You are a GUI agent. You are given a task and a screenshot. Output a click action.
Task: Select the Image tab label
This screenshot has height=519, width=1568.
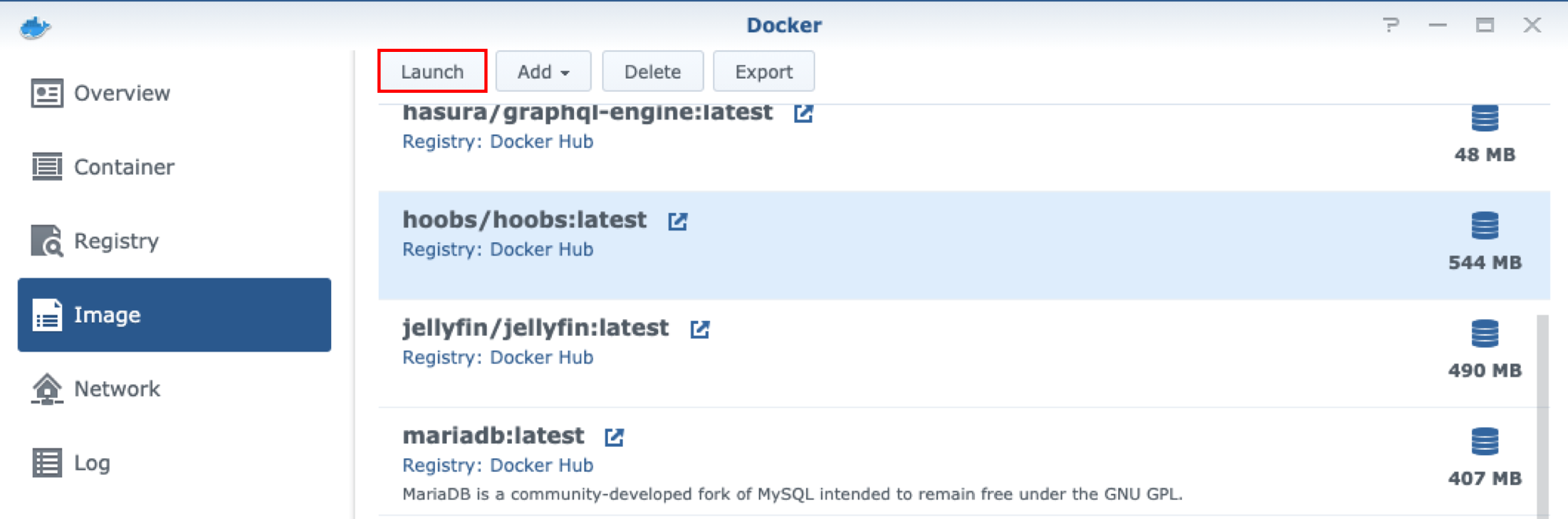click(107, 315)
